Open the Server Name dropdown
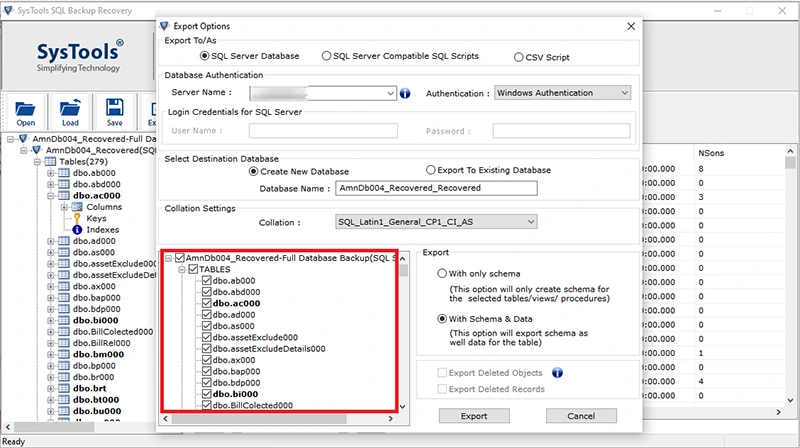Viewport: 800px width, 448px height. [390, 93]
